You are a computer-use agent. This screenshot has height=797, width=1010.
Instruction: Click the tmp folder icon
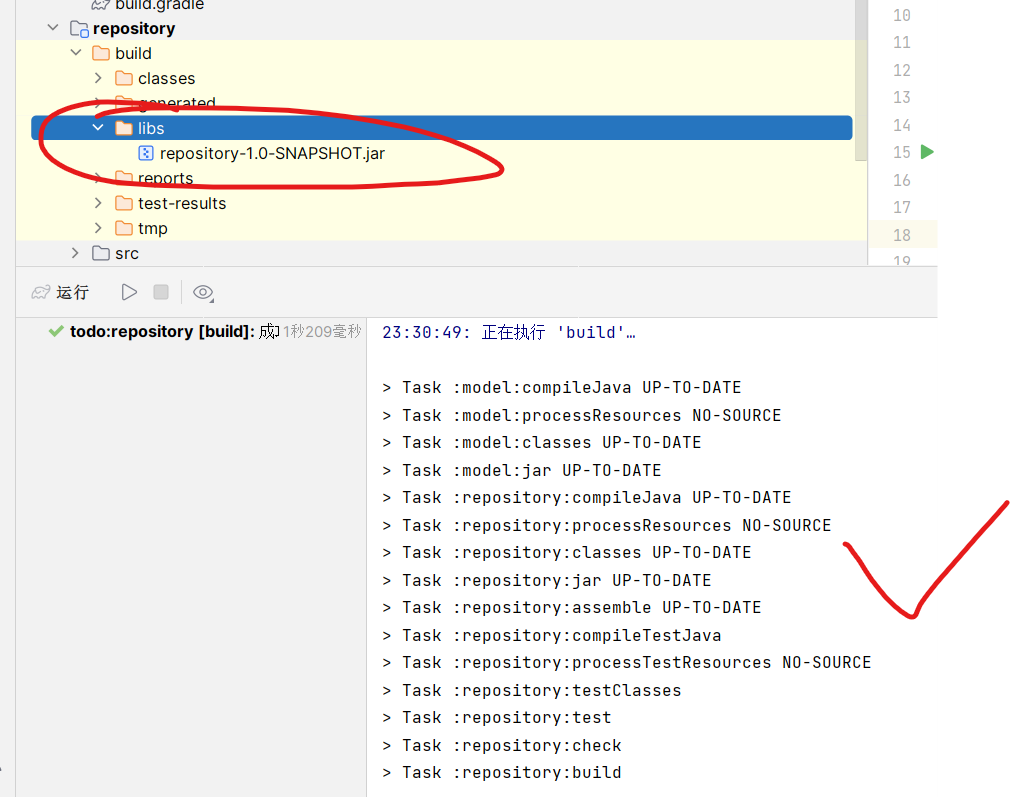point(124,228)
